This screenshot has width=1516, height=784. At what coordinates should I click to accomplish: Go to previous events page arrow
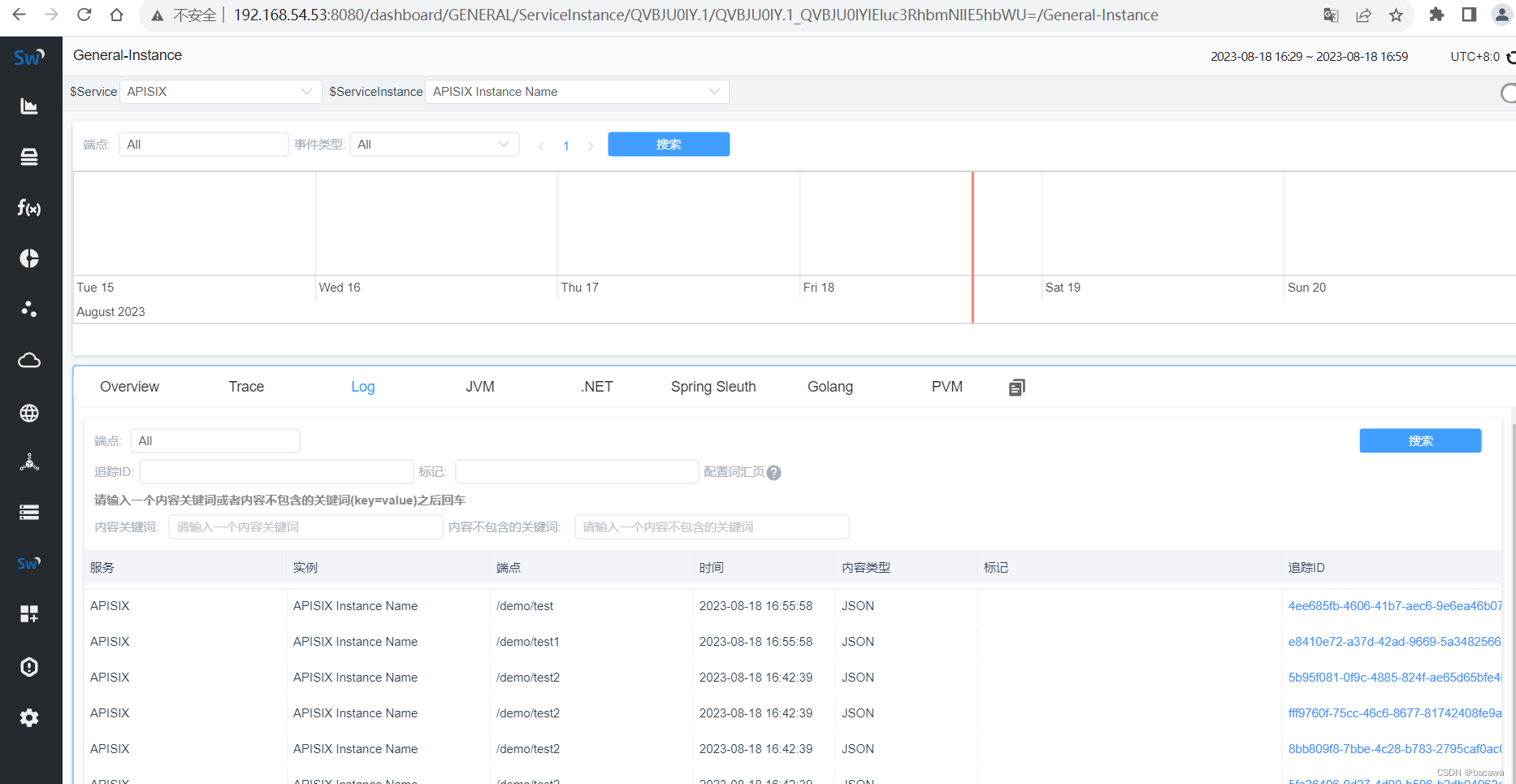[542, 146]
